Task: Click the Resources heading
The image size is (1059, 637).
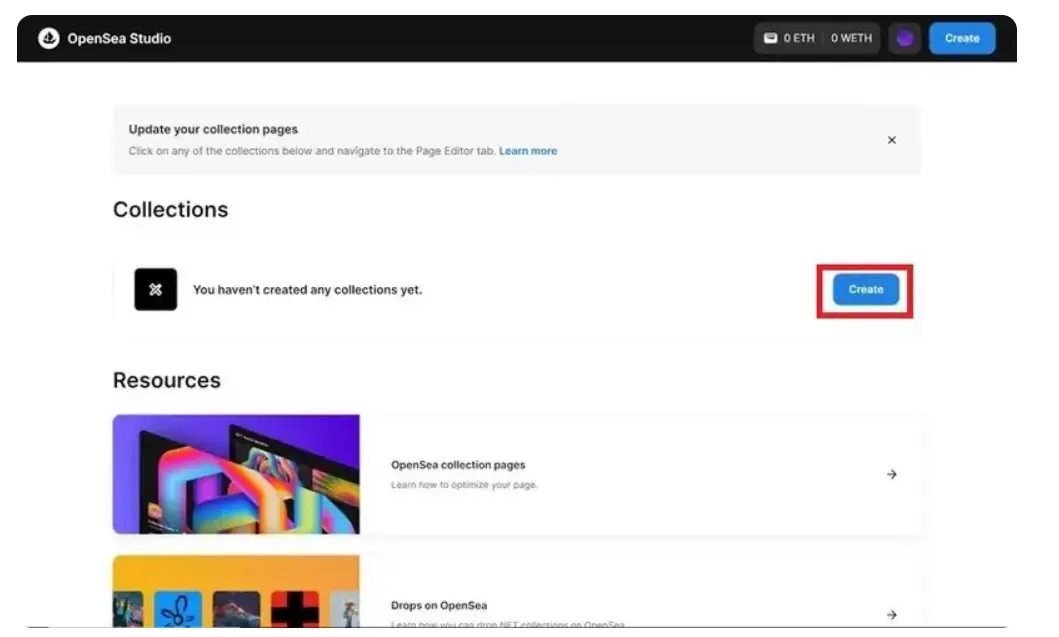Action: 167,380
